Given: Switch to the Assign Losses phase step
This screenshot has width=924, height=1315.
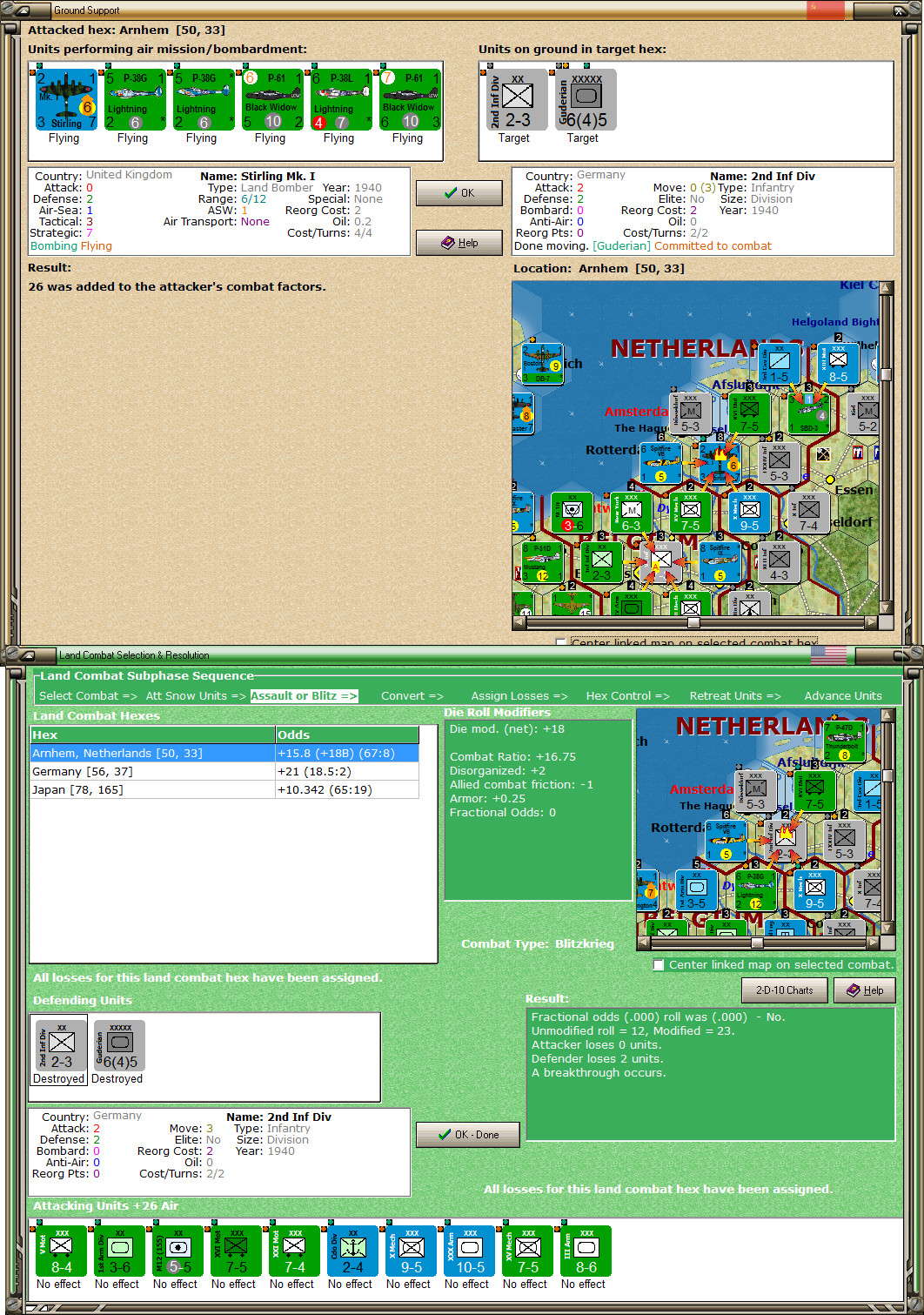Looking at the screenshot, I should tap(519, 695).
